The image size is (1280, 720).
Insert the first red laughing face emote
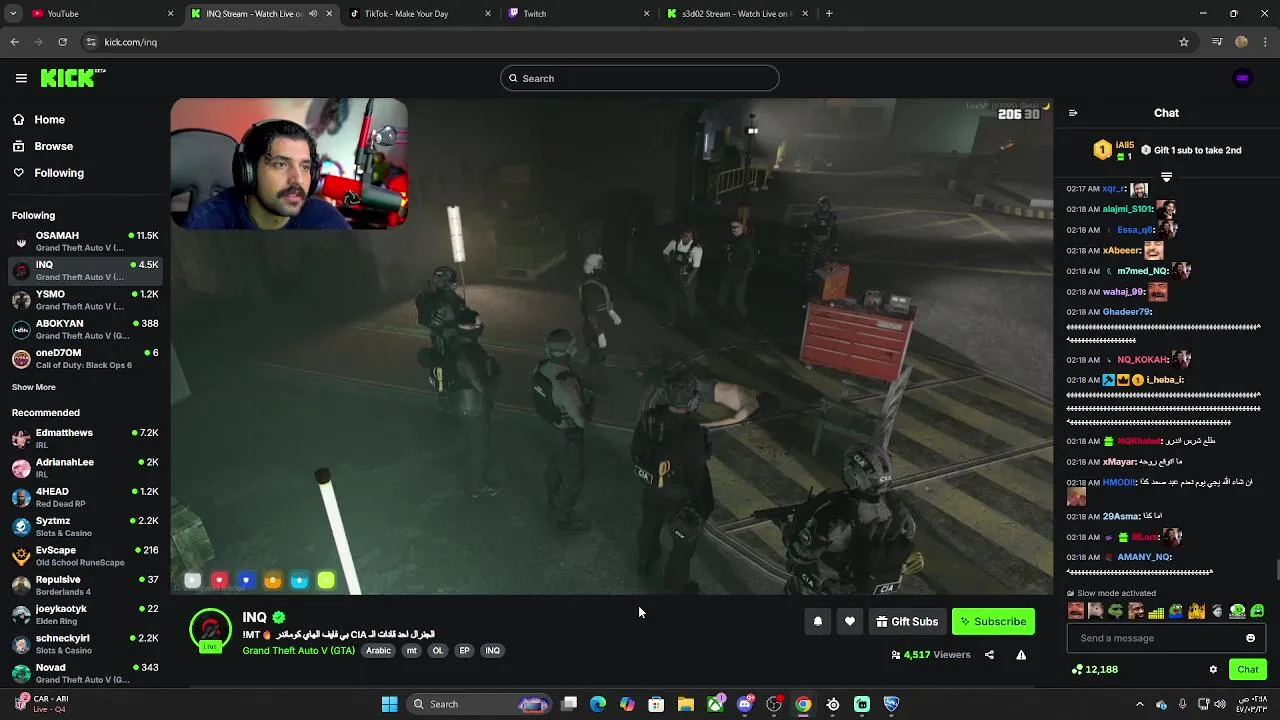coord(1076,611)
